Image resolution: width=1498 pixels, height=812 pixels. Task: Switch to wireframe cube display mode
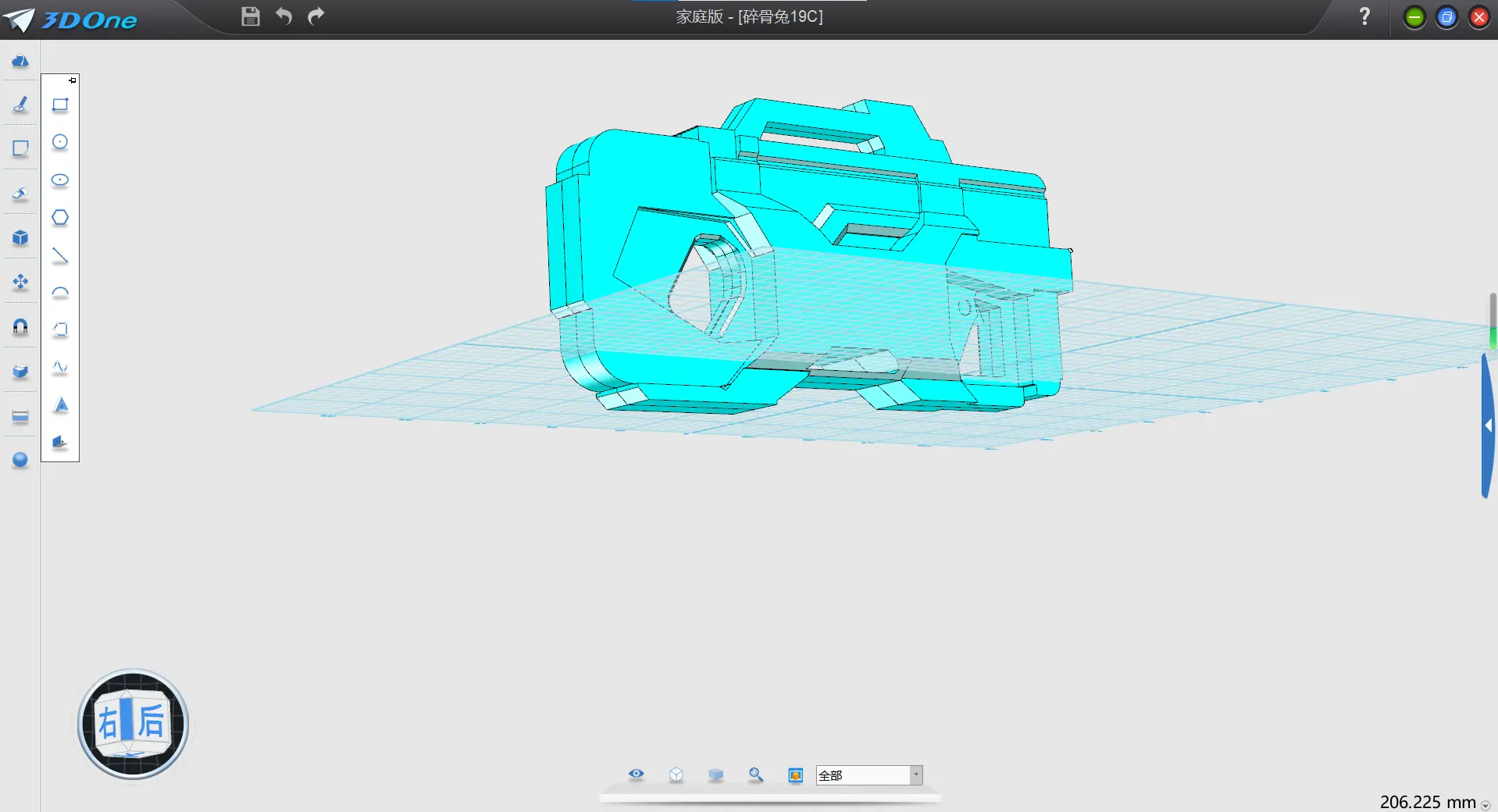point(676,775)
